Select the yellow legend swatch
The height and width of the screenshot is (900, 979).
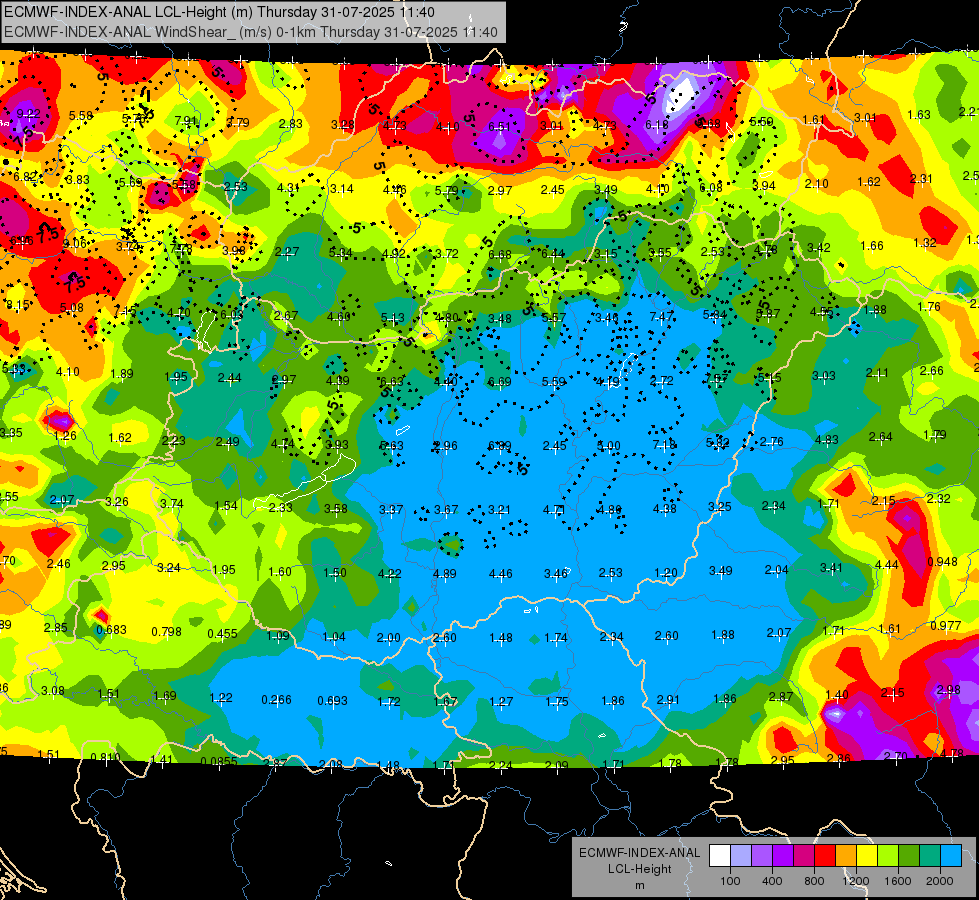(867, 856)
